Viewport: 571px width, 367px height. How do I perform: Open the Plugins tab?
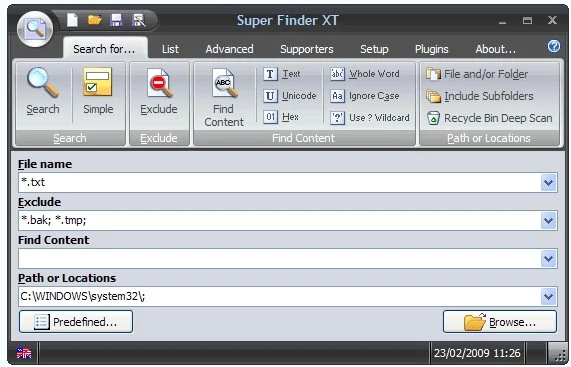click(432, 49)
